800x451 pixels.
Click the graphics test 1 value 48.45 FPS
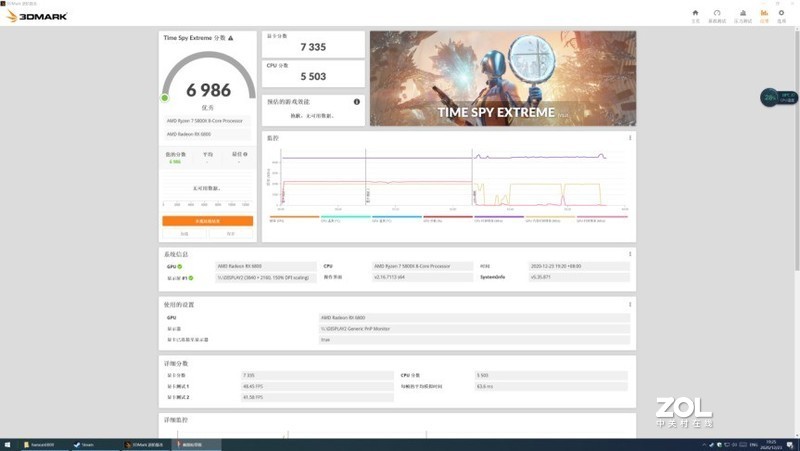click(317, 386)
